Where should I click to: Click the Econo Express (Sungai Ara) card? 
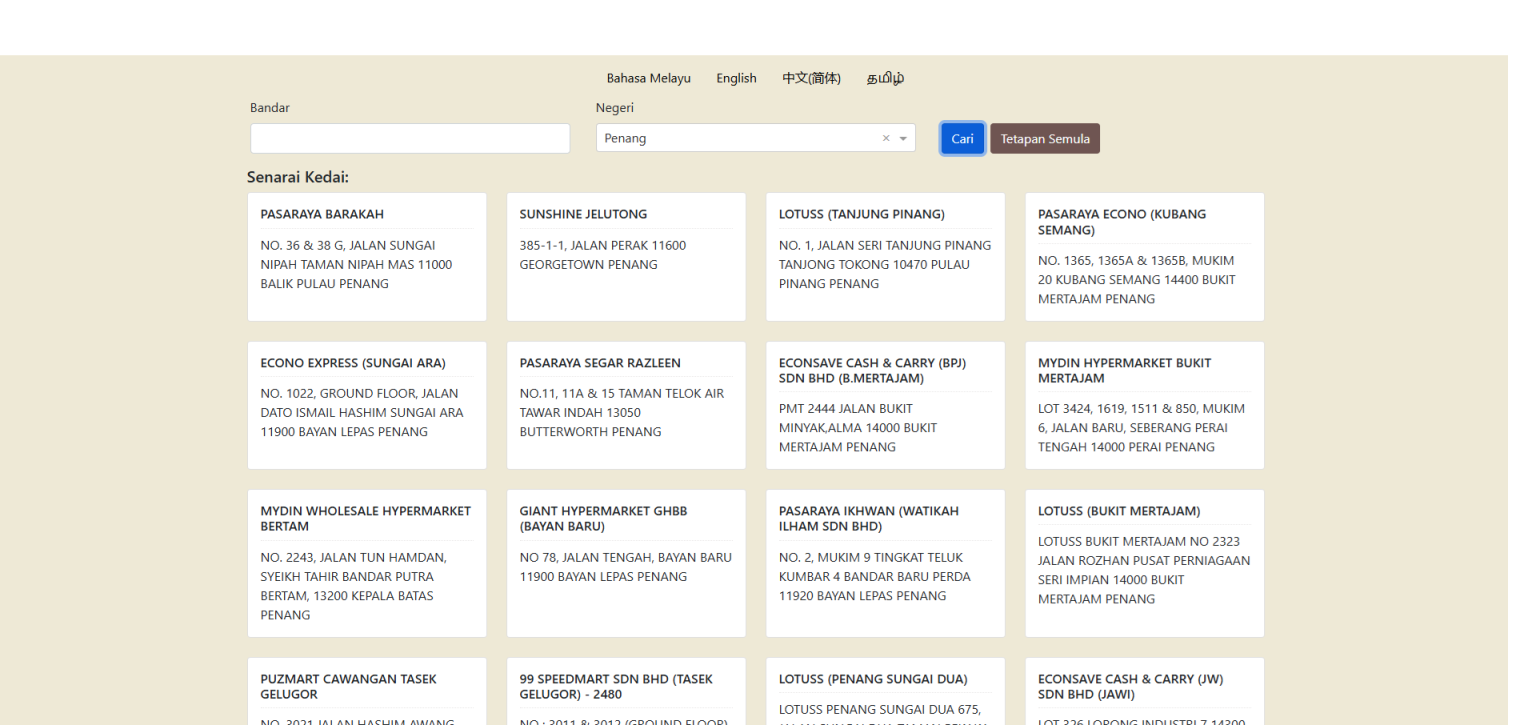(367, 405)
